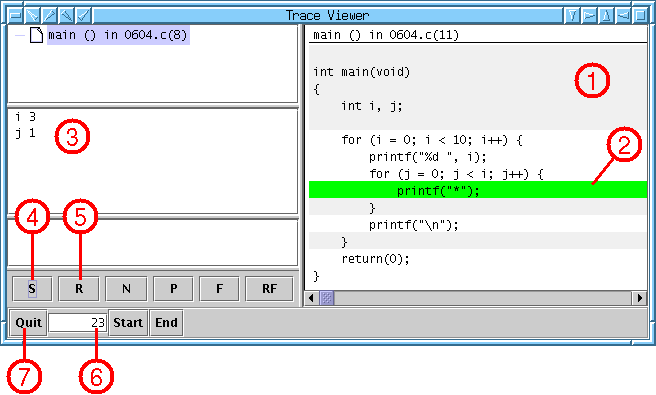Click the document icon beside main ()

36,35
